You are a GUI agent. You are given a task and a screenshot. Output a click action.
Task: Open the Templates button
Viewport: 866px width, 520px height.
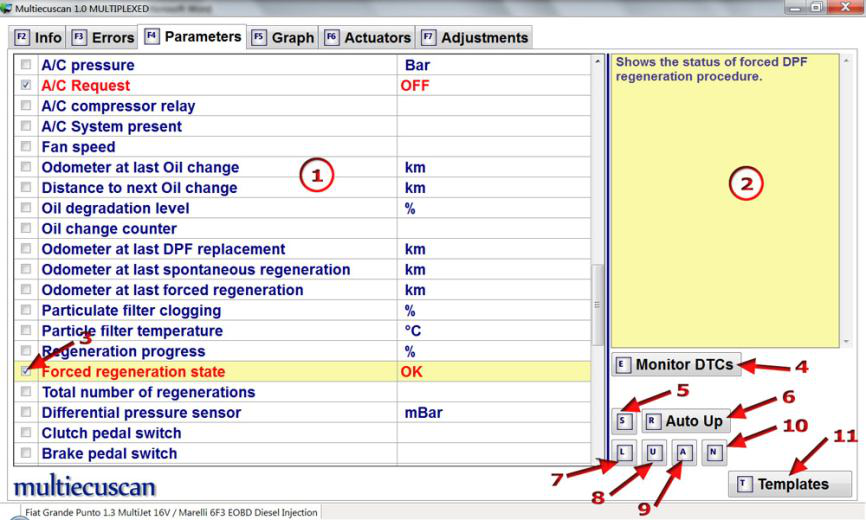(790, 484)
